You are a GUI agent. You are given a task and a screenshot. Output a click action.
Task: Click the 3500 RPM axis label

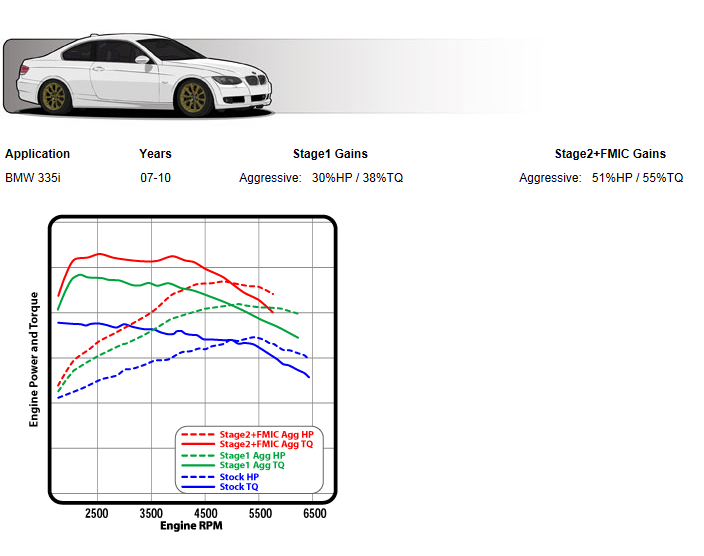point(151,513)
